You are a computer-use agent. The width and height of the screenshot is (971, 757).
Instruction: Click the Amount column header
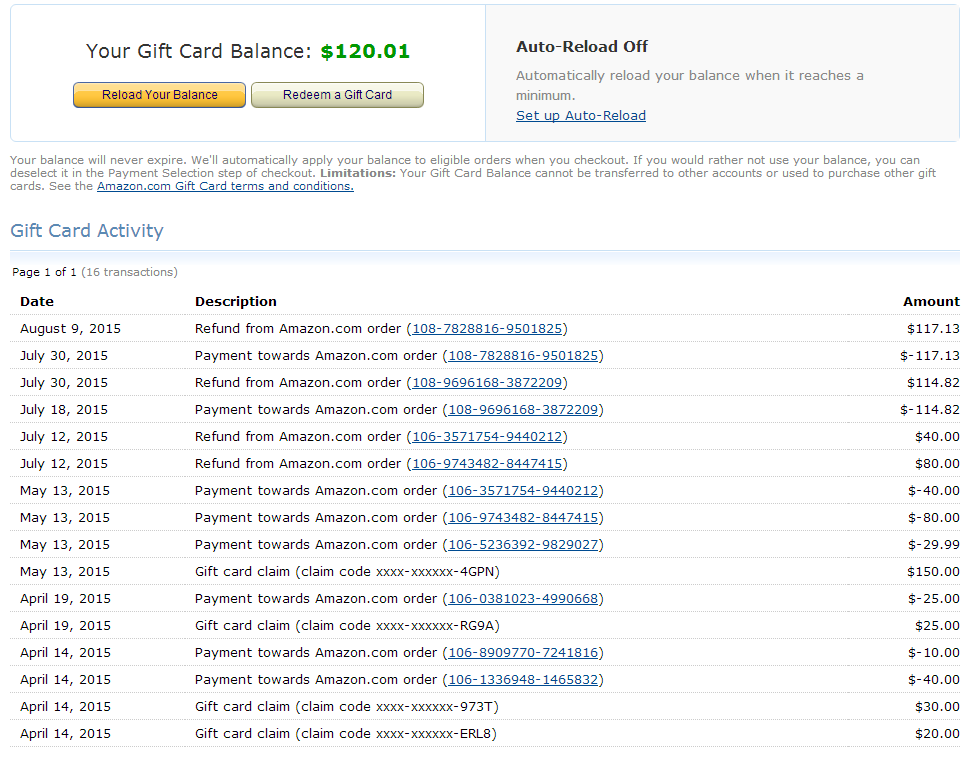930,302
